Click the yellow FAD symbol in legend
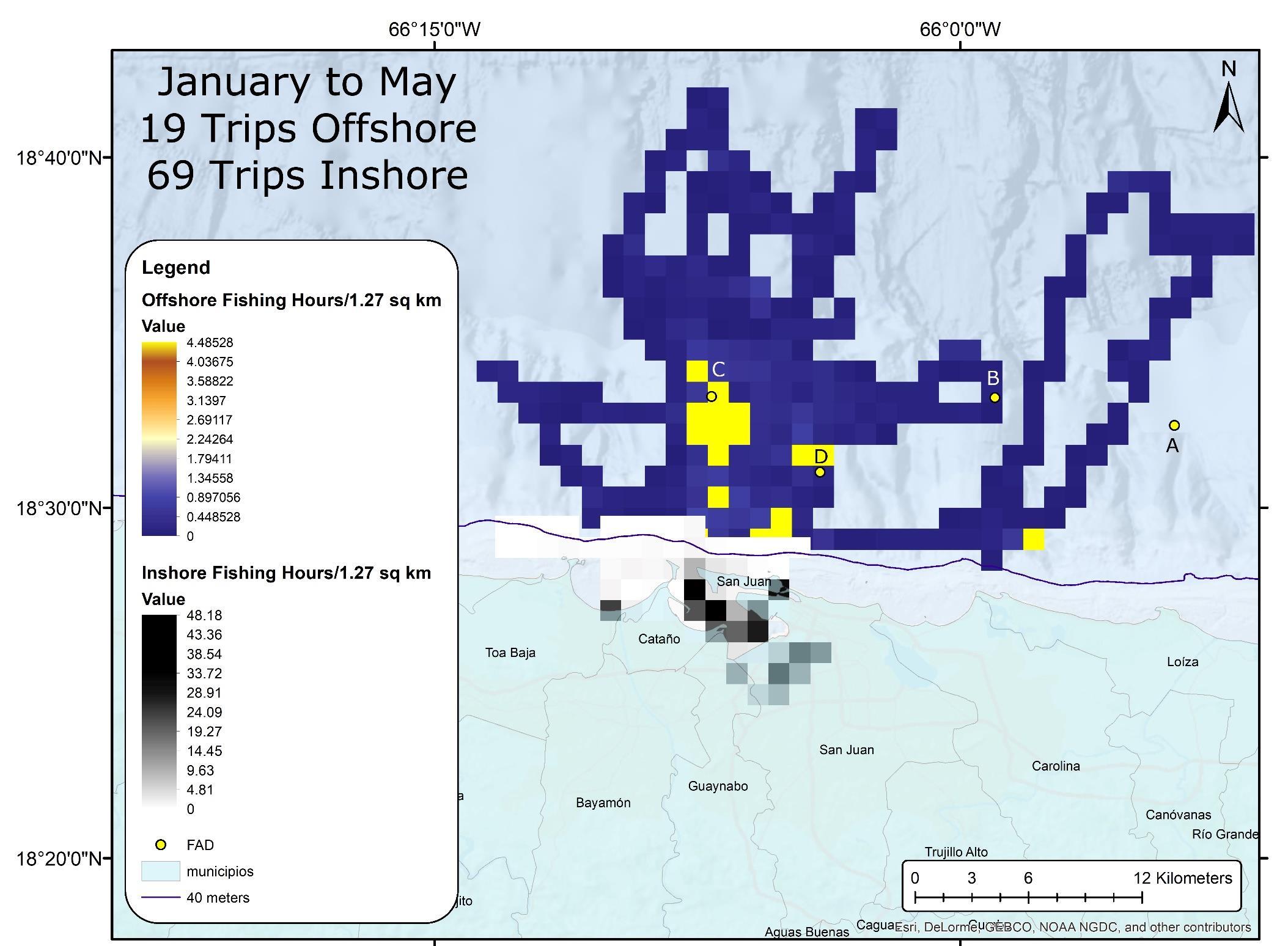This screenshot has width=1288, height=946. point(161,845)
